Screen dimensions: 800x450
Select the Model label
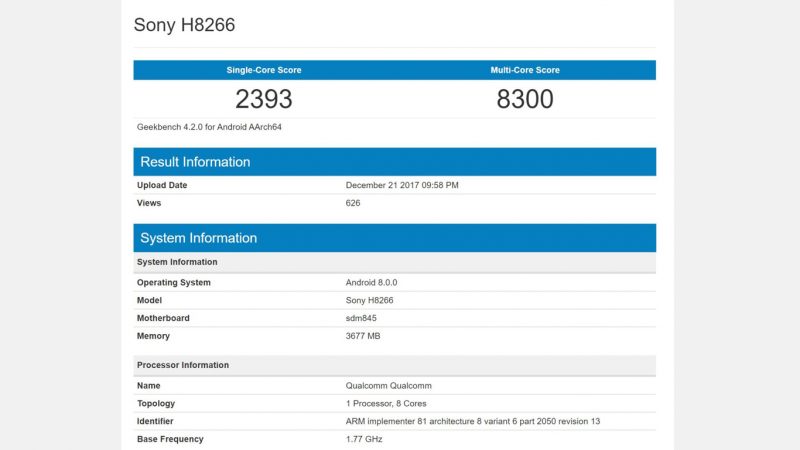click(149, 301)
